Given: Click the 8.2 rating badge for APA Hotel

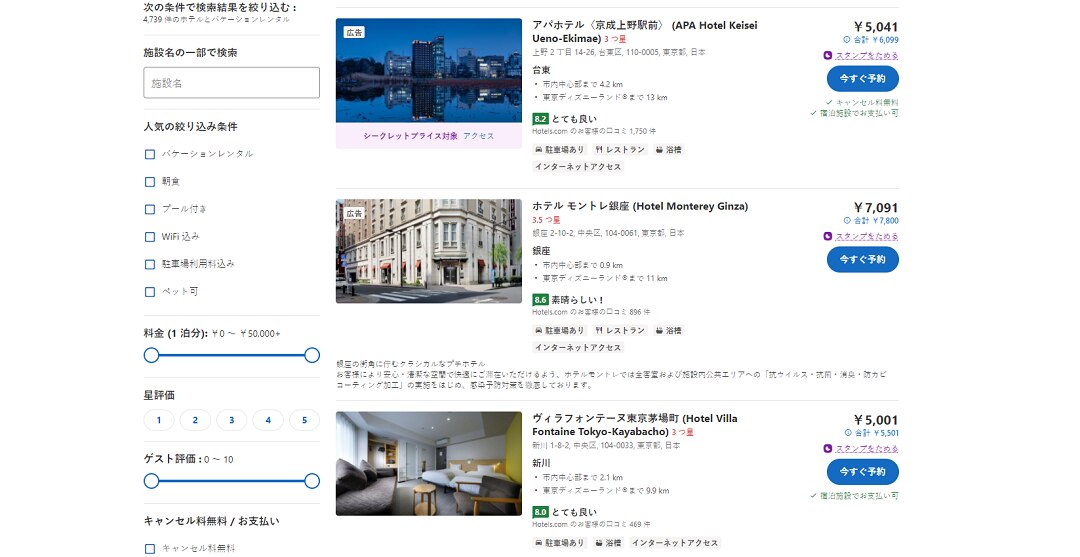Looking at the screenshot, I should 540,119.
